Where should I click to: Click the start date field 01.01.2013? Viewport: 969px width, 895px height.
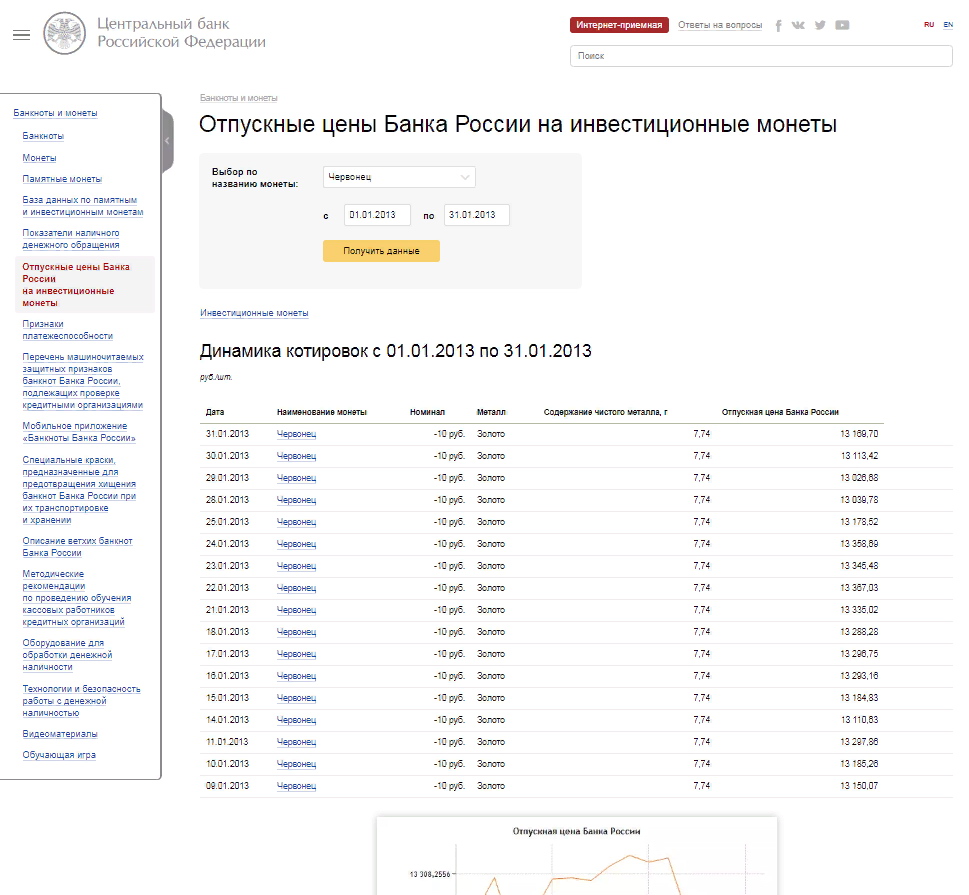click(377, 215)
